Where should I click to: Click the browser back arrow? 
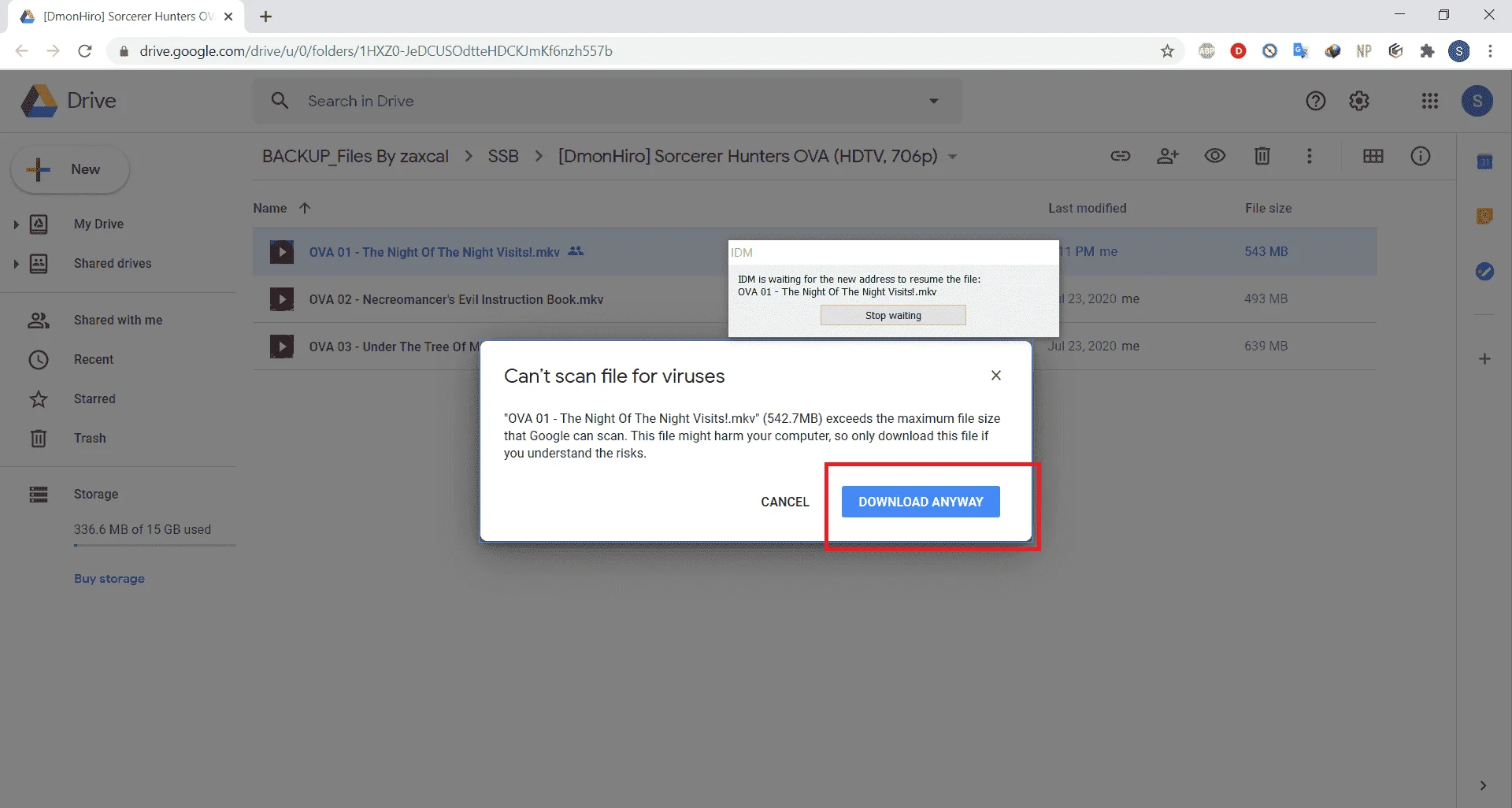click(22, 51)
